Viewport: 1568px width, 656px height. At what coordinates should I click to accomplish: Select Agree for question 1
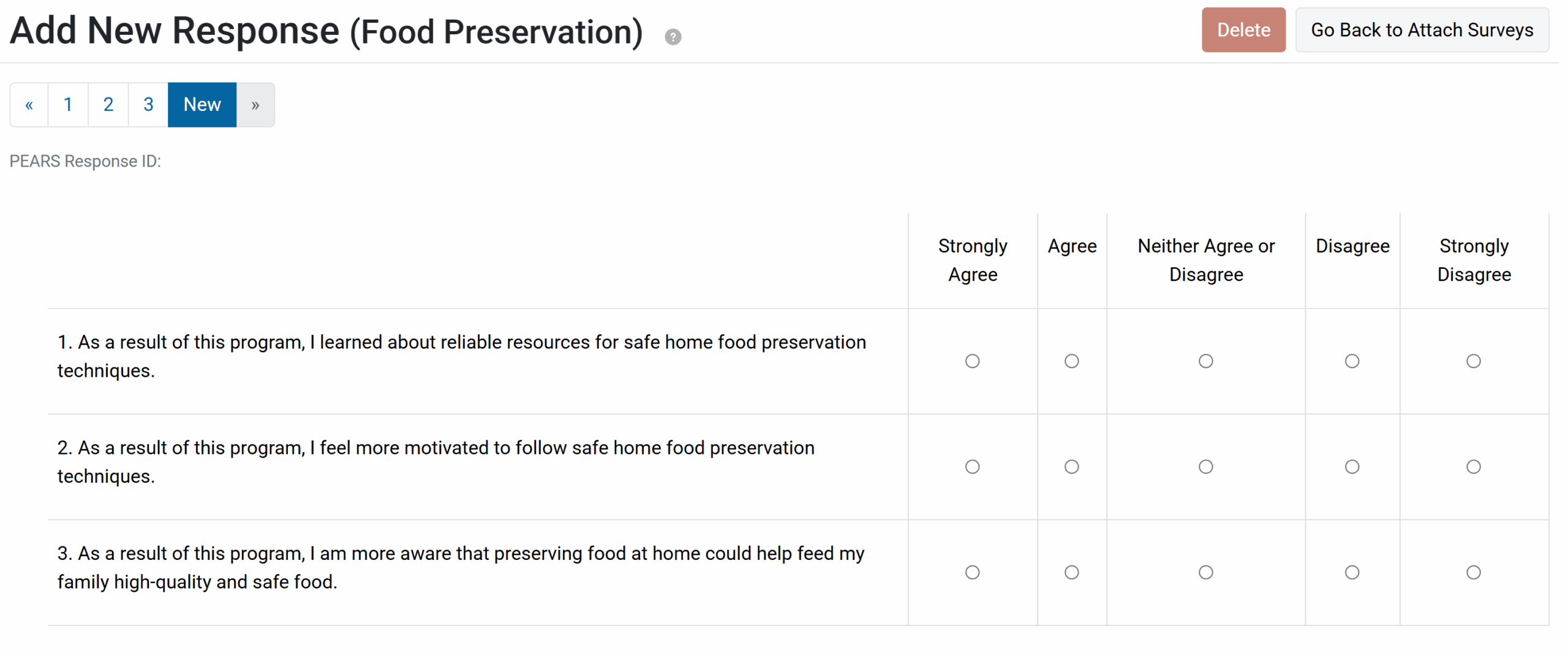1071,361
